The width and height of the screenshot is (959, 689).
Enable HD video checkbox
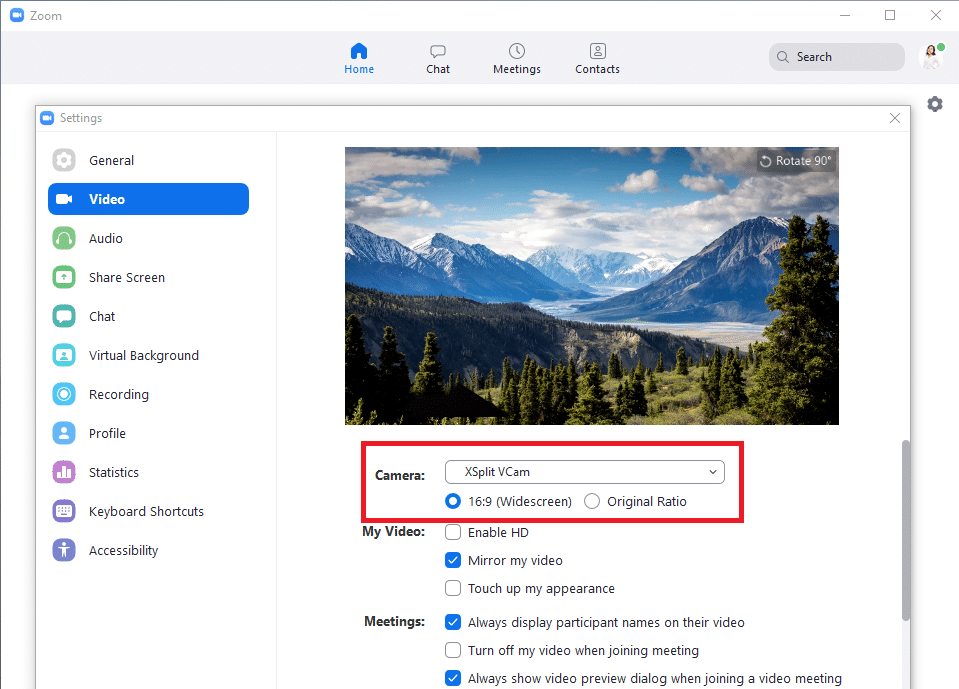(453, 532)
